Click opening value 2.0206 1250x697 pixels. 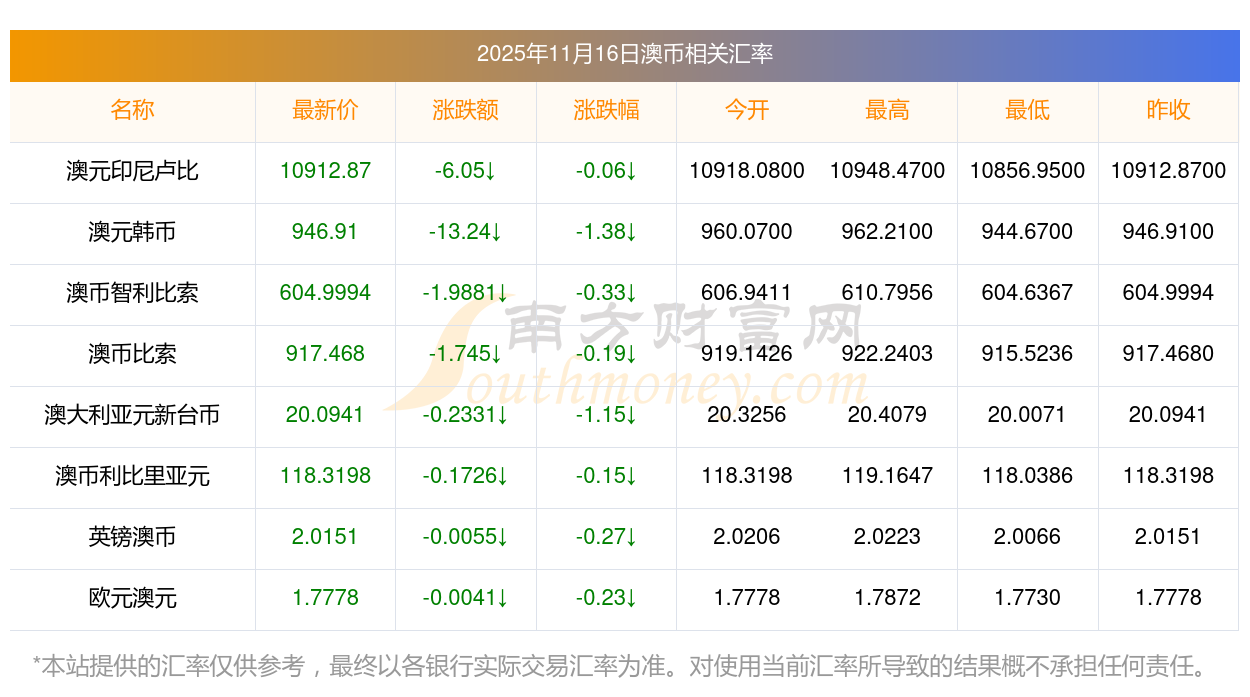[747, 537]
